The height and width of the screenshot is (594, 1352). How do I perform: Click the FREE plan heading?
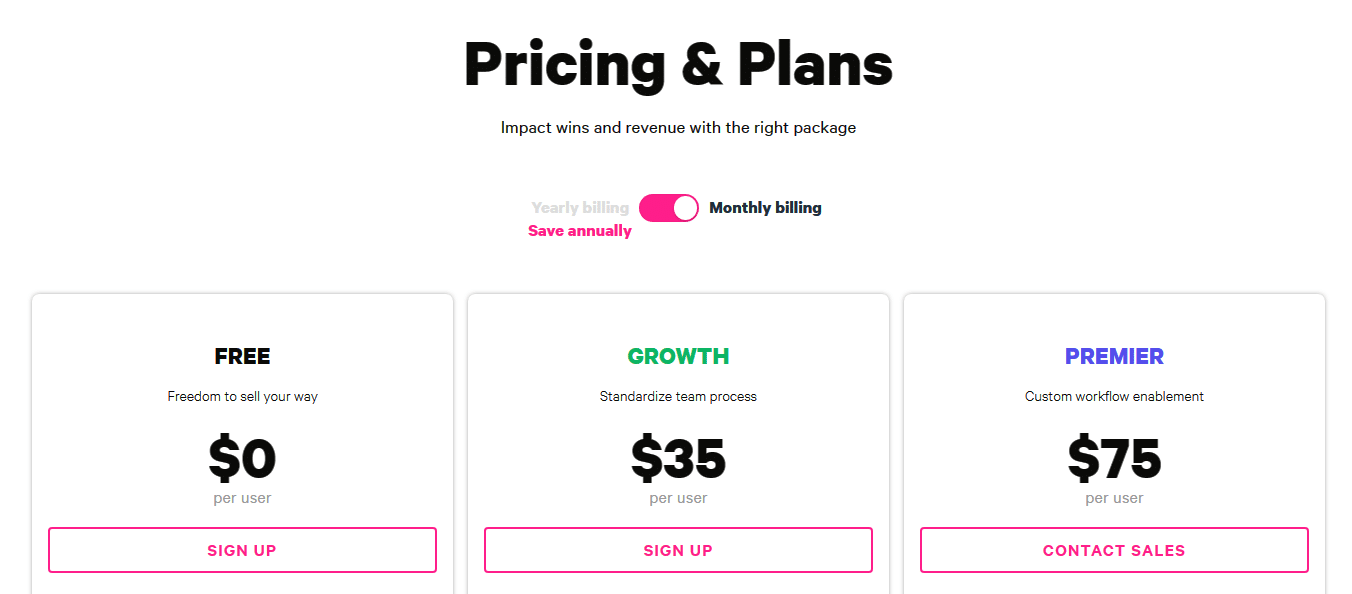point(242,356)
